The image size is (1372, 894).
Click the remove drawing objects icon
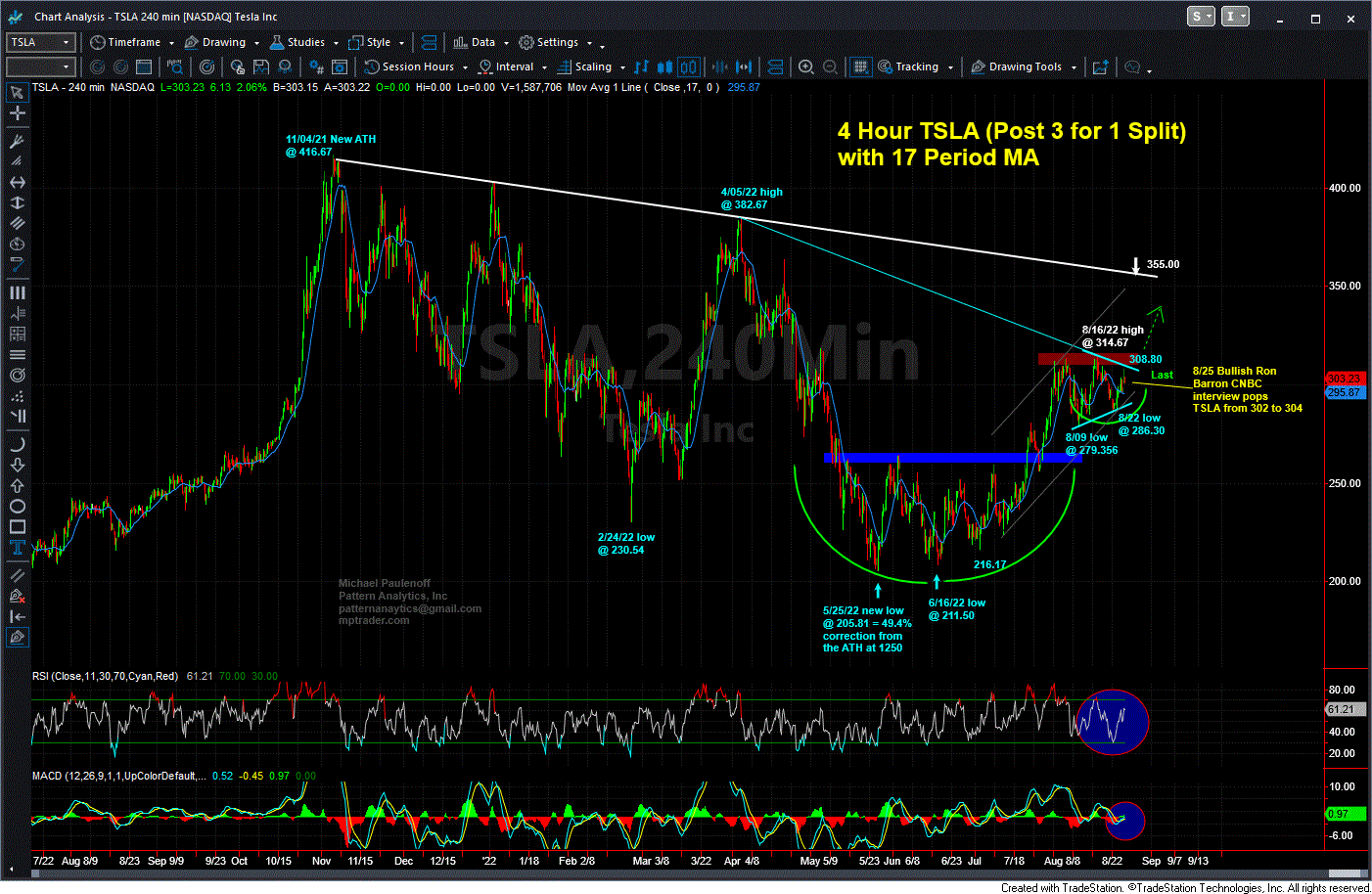17,596
